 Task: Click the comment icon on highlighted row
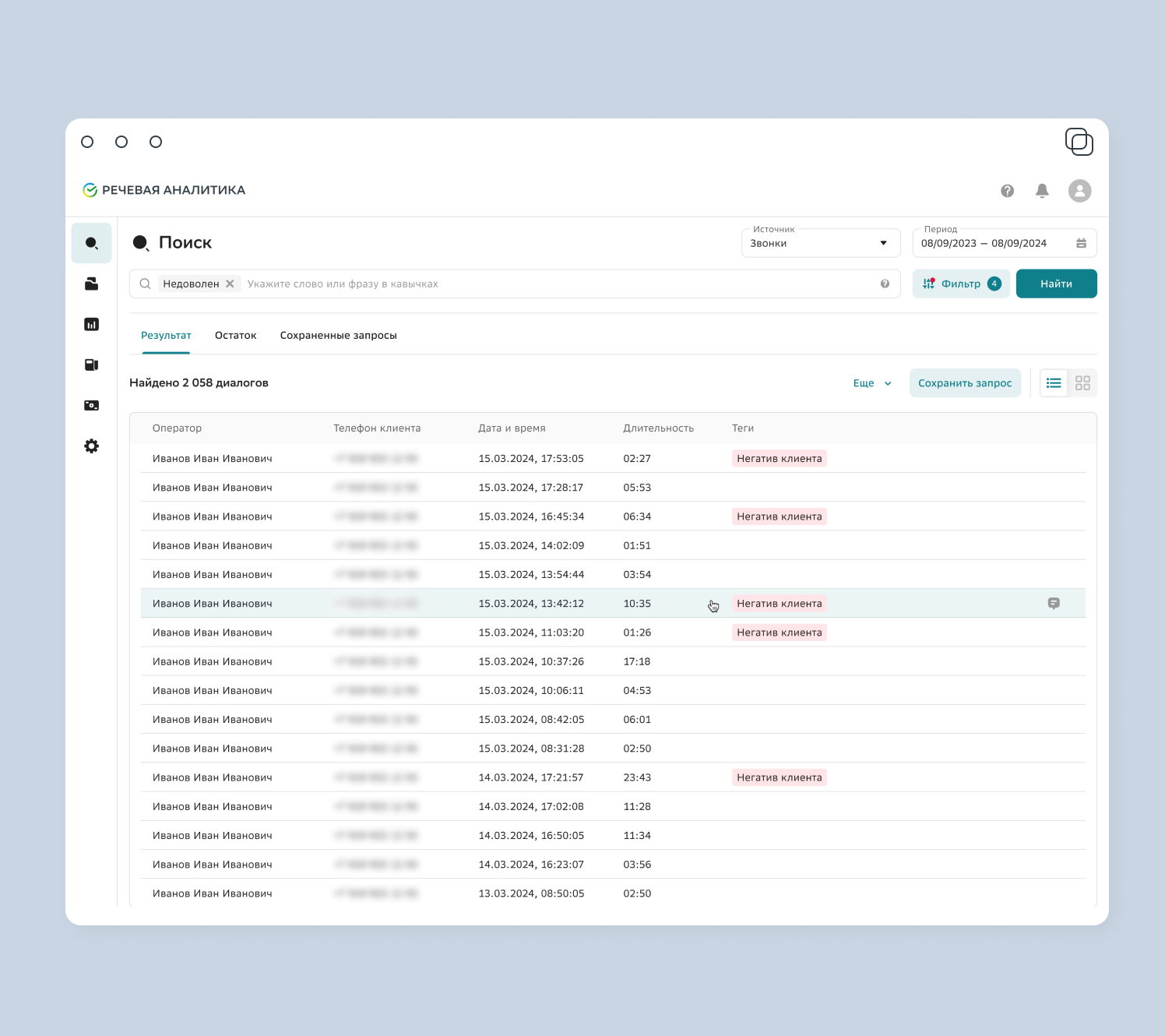[x=1053, y=604]
